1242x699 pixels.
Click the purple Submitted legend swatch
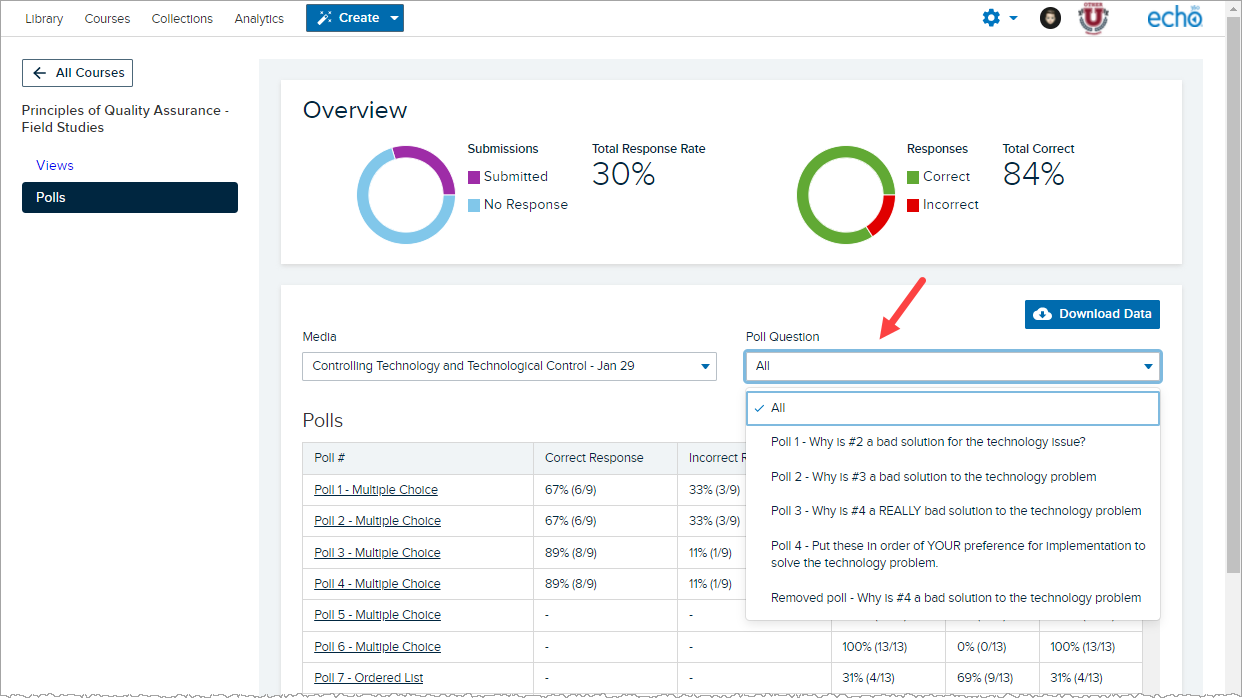coord(474,177)
